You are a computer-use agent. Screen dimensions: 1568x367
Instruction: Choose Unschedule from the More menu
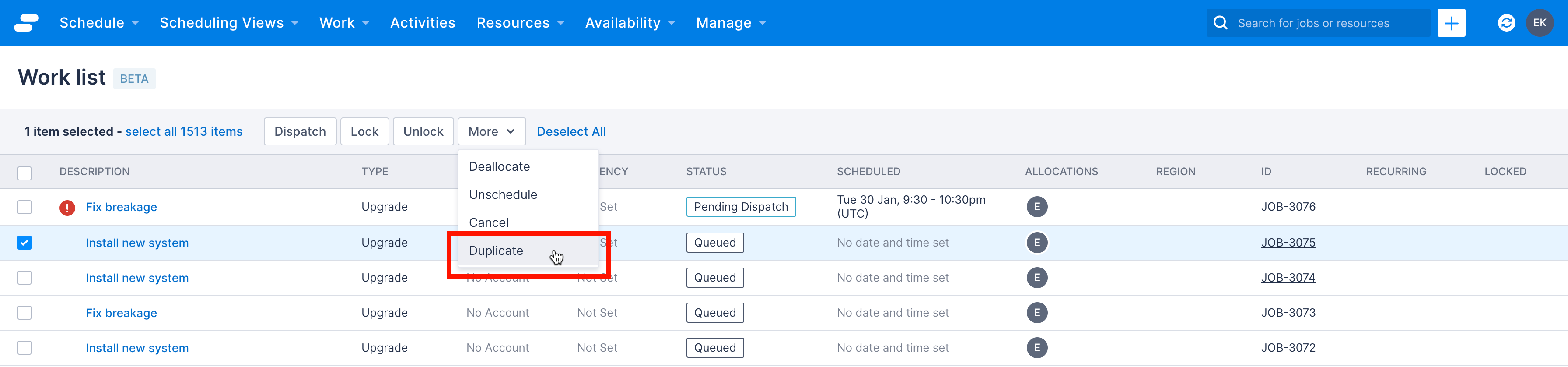[528, 194]
